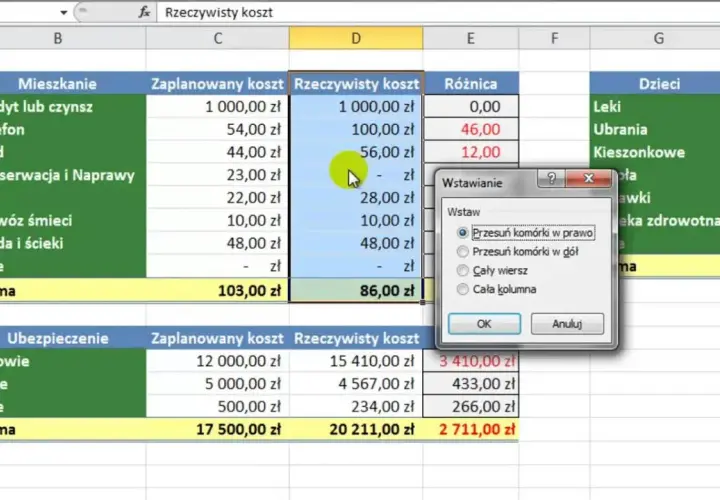
Task: Select cell with 4 567,00 zł
Action: coord(356,384)
